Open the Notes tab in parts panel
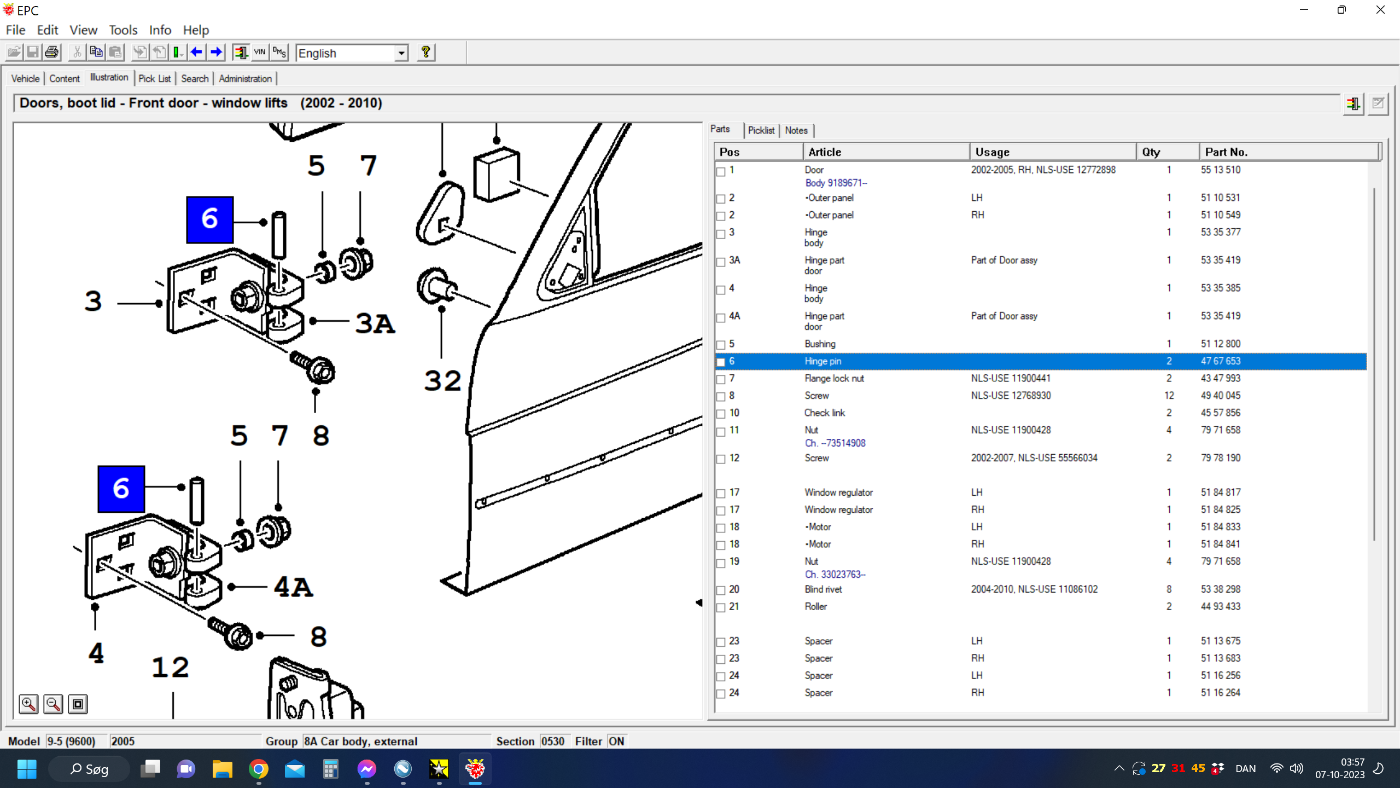The image size is (1400, 788). tap(796, 130)
